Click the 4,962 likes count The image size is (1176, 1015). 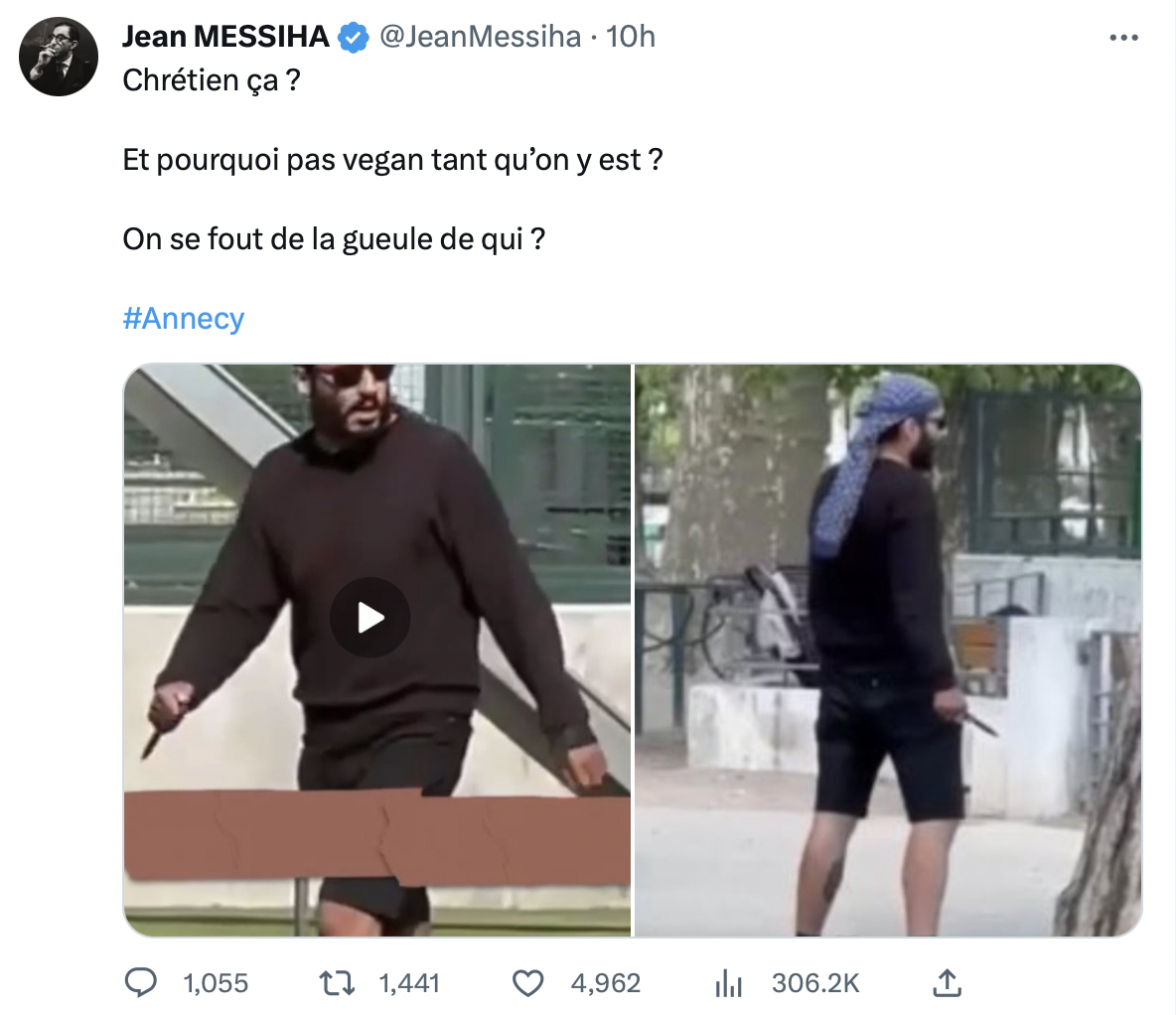click(605, 983)
